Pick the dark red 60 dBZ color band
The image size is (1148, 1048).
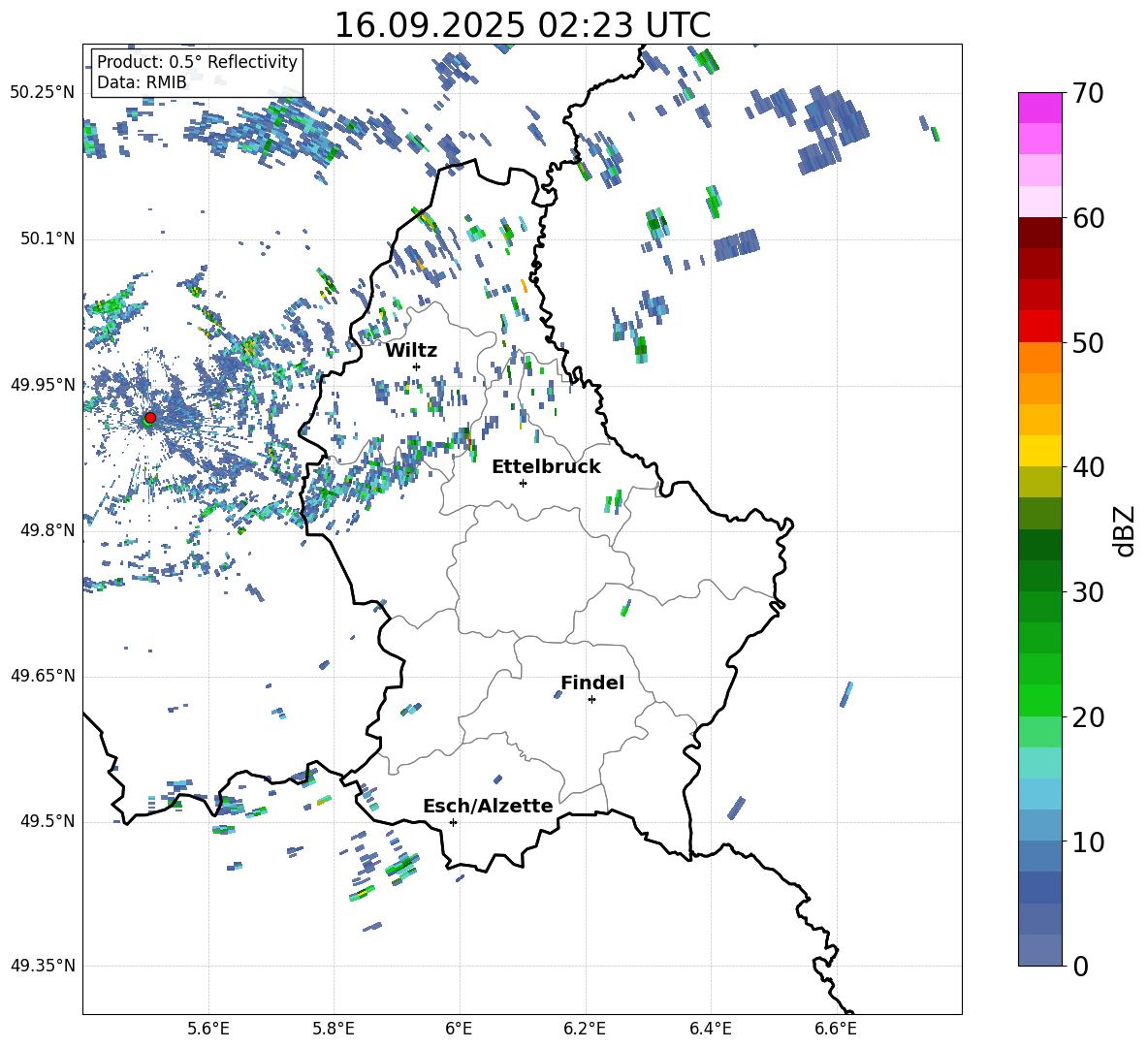click(1039, 232)
